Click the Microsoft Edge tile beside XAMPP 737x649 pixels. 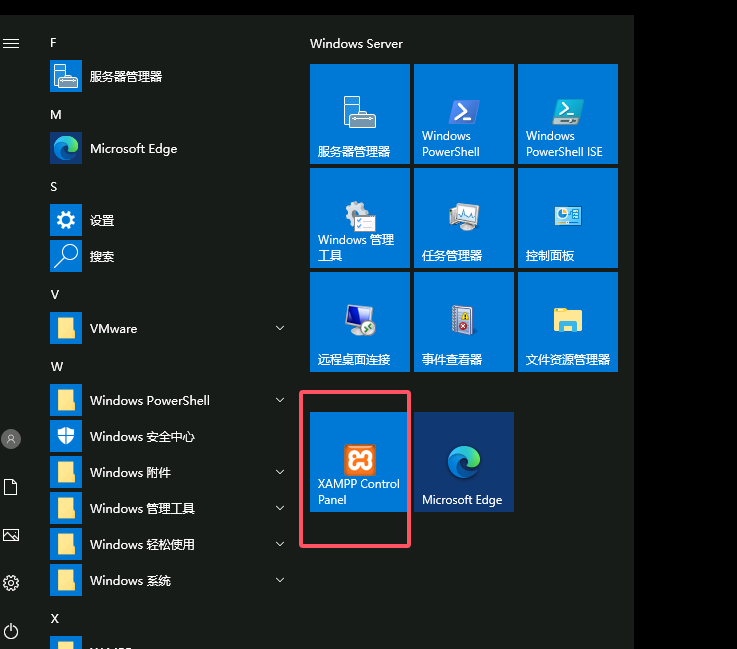click(x=463, y=462)
